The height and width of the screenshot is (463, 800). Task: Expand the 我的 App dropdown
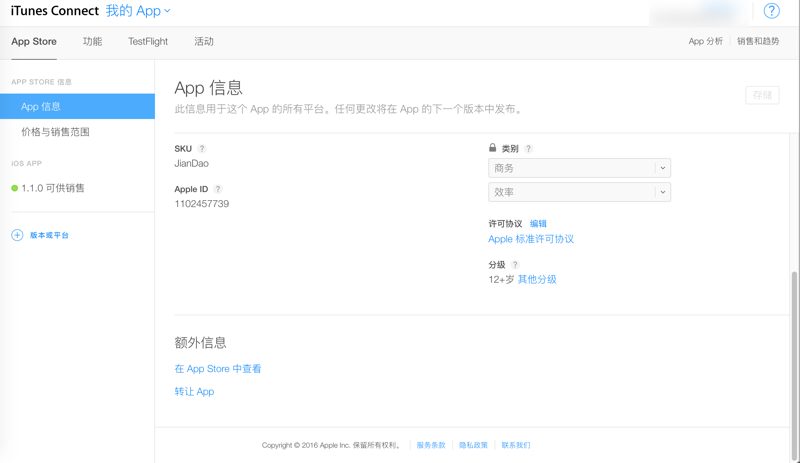coord(138,11)
